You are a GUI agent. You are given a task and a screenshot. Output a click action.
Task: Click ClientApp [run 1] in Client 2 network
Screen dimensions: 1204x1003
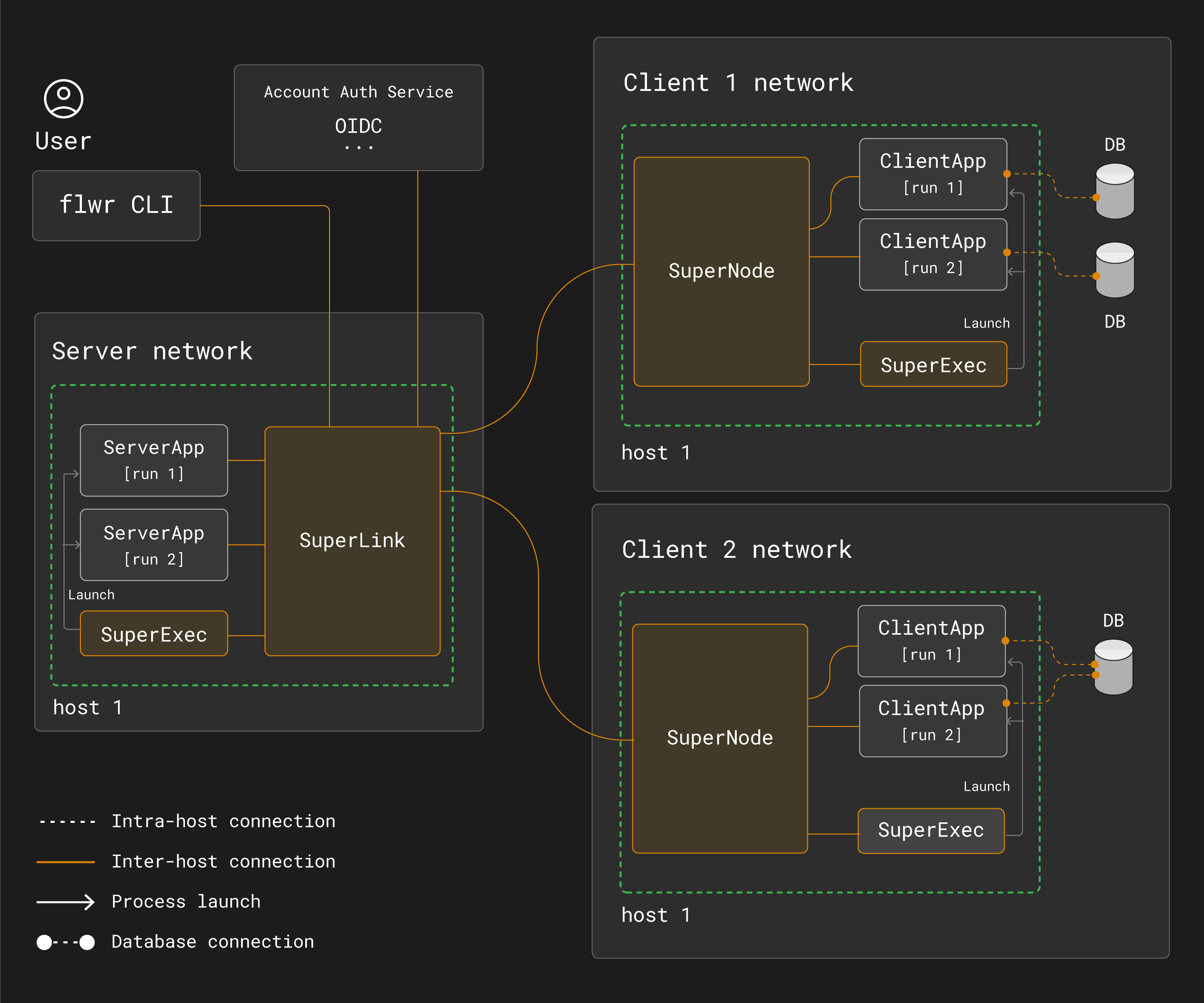click(x=931, y=641)
